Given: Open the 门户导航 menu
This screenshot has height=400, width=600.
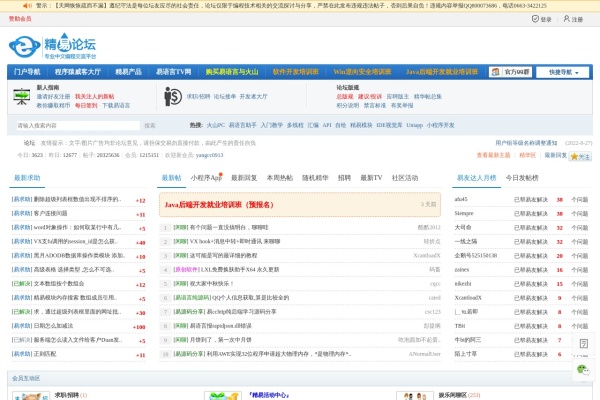Looking at the screenshot, I should point(28,72).
